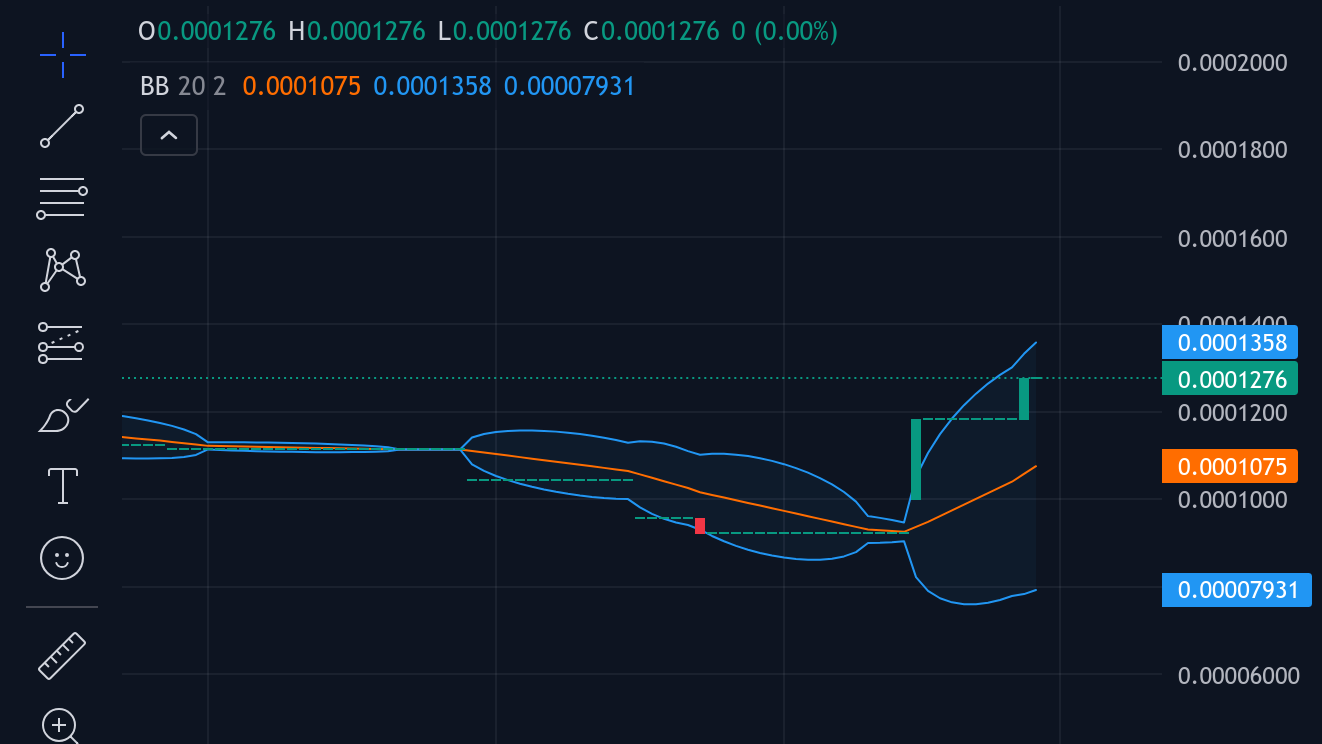Select the brush drawing tool
1322x744 pixels.
pos(62,414)
